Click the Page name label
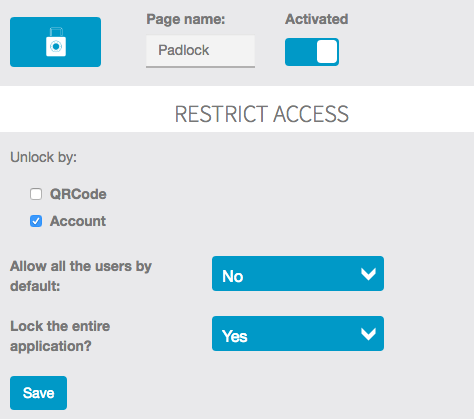 coord(186,19)
